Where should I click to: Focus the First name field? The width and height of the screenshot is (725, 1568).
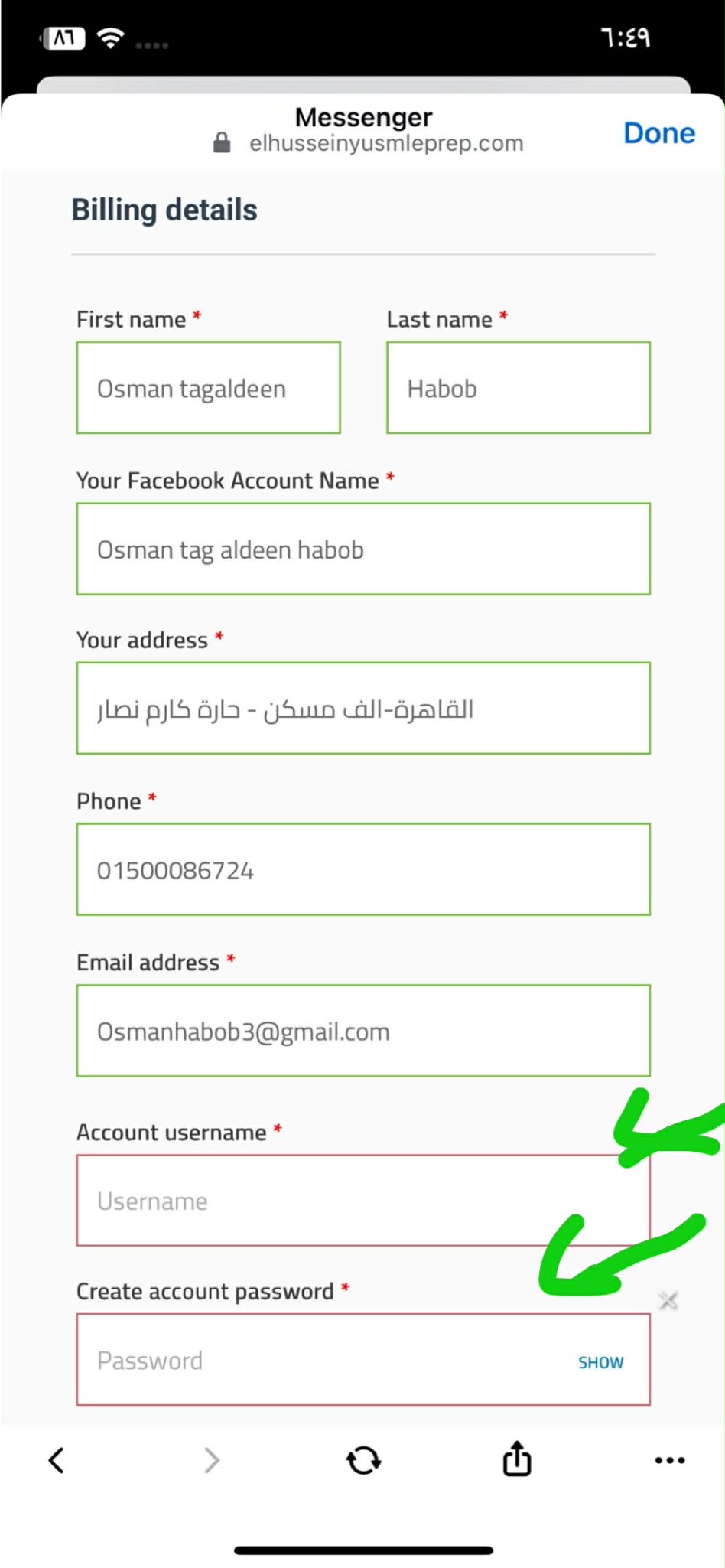[x=208, y=388]
